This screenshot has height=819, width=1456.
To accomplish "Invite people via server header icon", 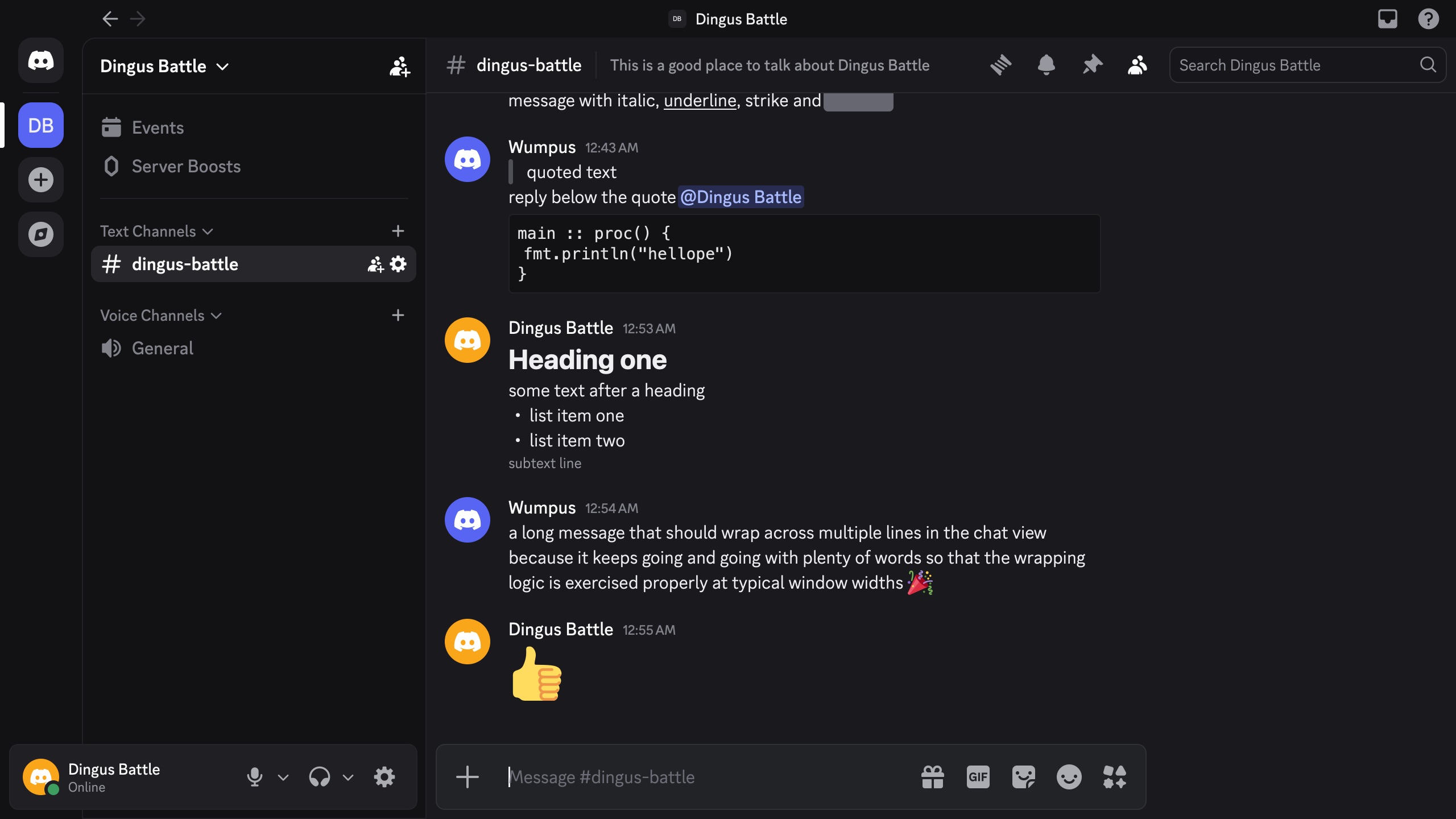I will tap(399, 66).
